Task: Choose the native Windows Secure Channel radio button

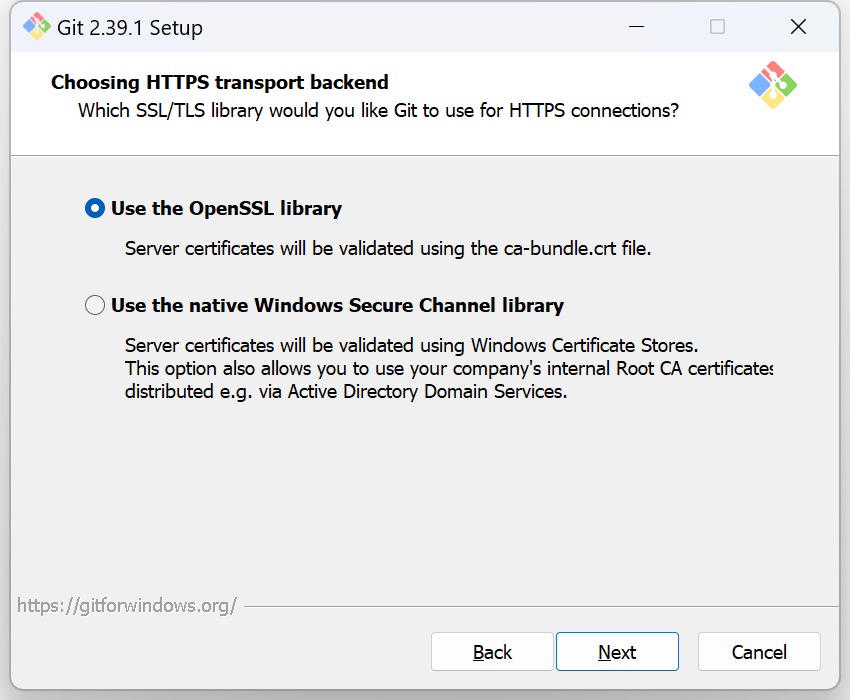Action: pos(95,305)
